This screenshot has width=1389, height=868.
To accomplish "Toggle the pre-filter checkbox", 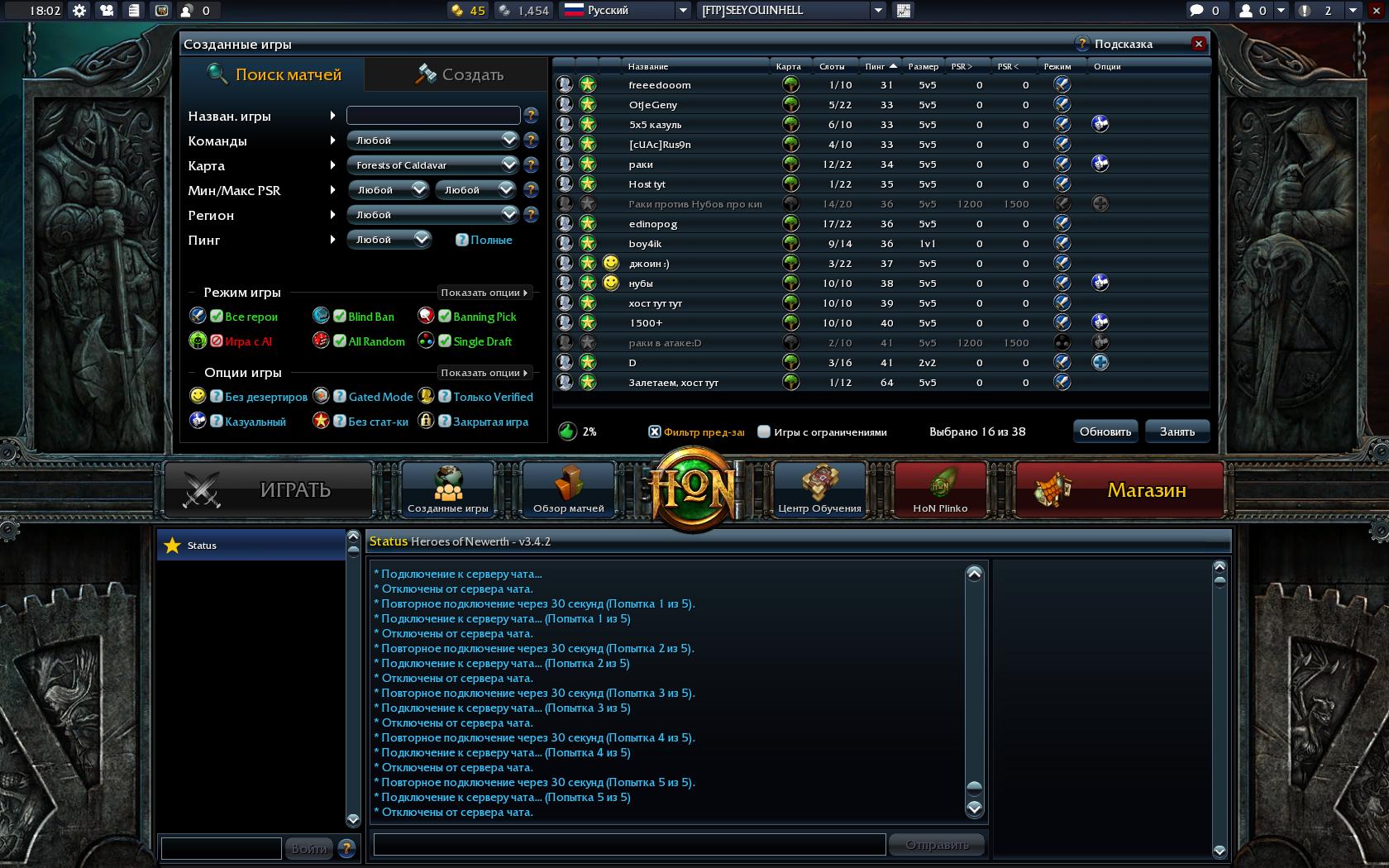I will click(655, 432).
